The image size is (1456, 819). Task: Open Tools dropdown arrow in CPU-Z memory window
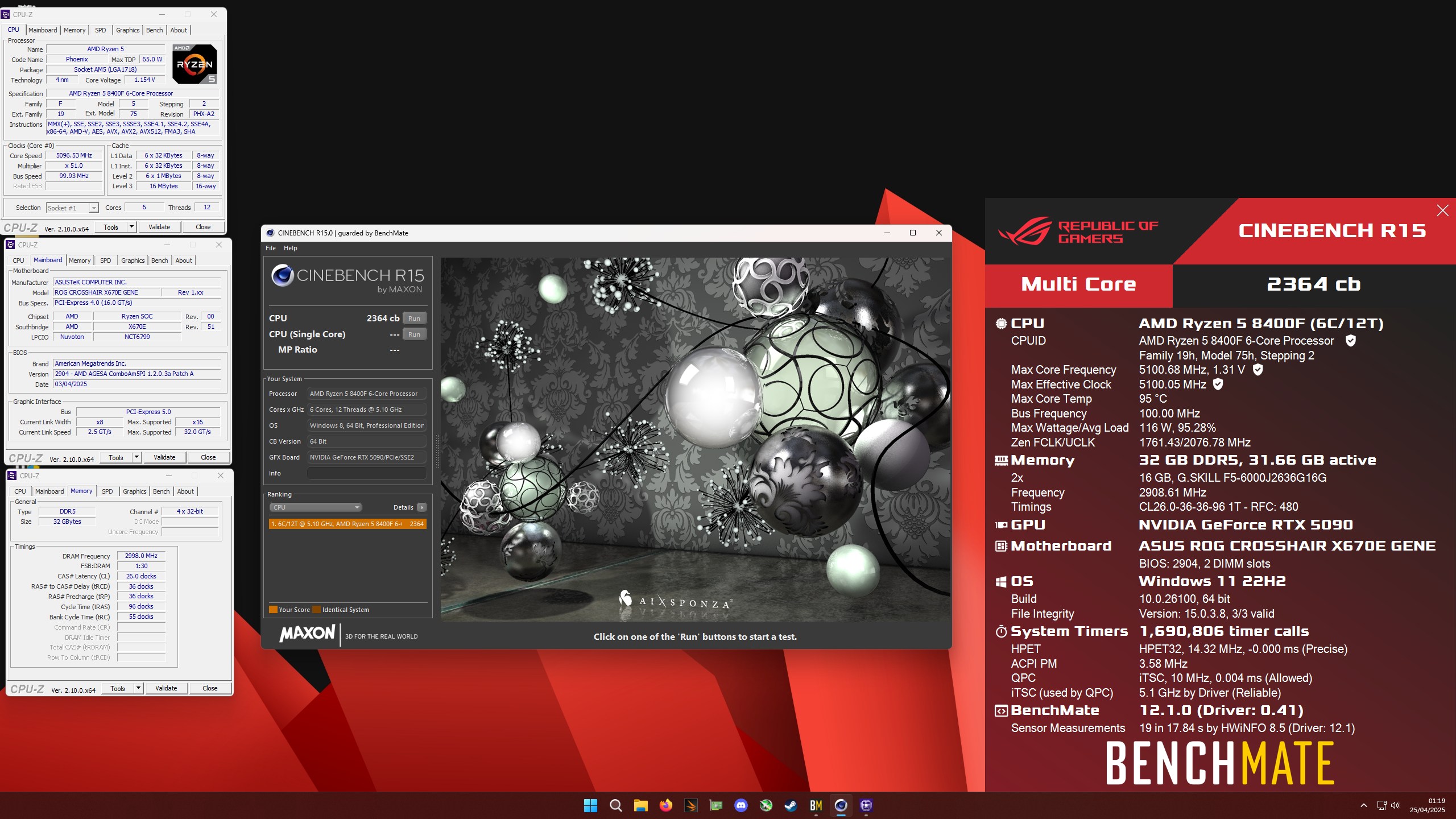[x=138, y=688]
